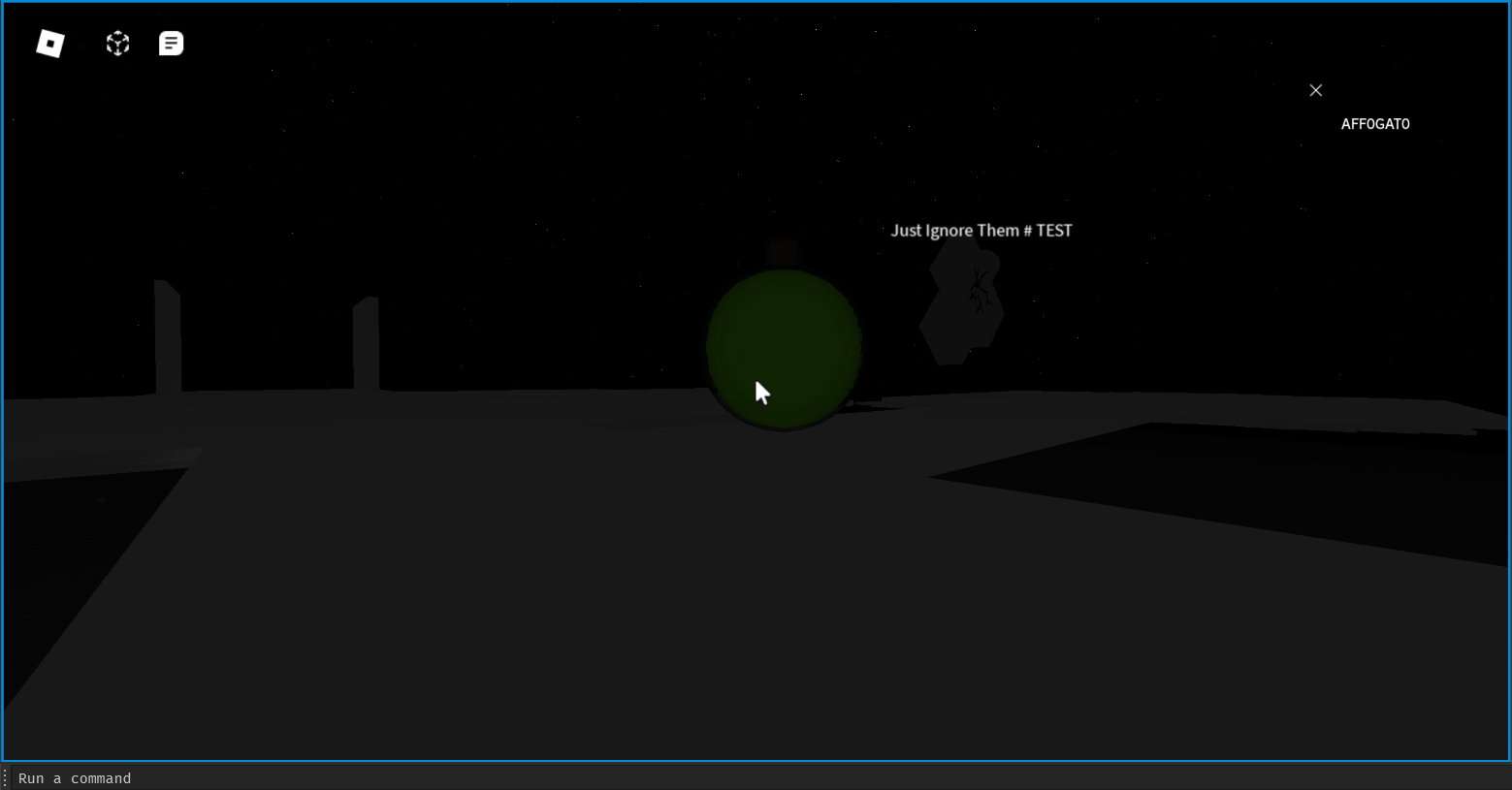Click the taller pillar on the far left

(168, 337)
